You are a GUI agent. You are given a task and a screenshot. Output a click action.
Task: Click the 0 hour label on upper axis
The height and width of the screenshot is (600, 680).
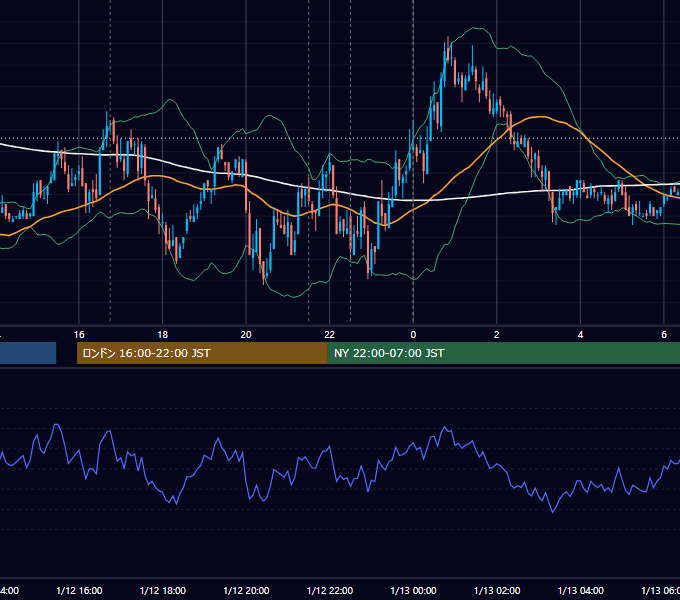(x=413, y=335)
